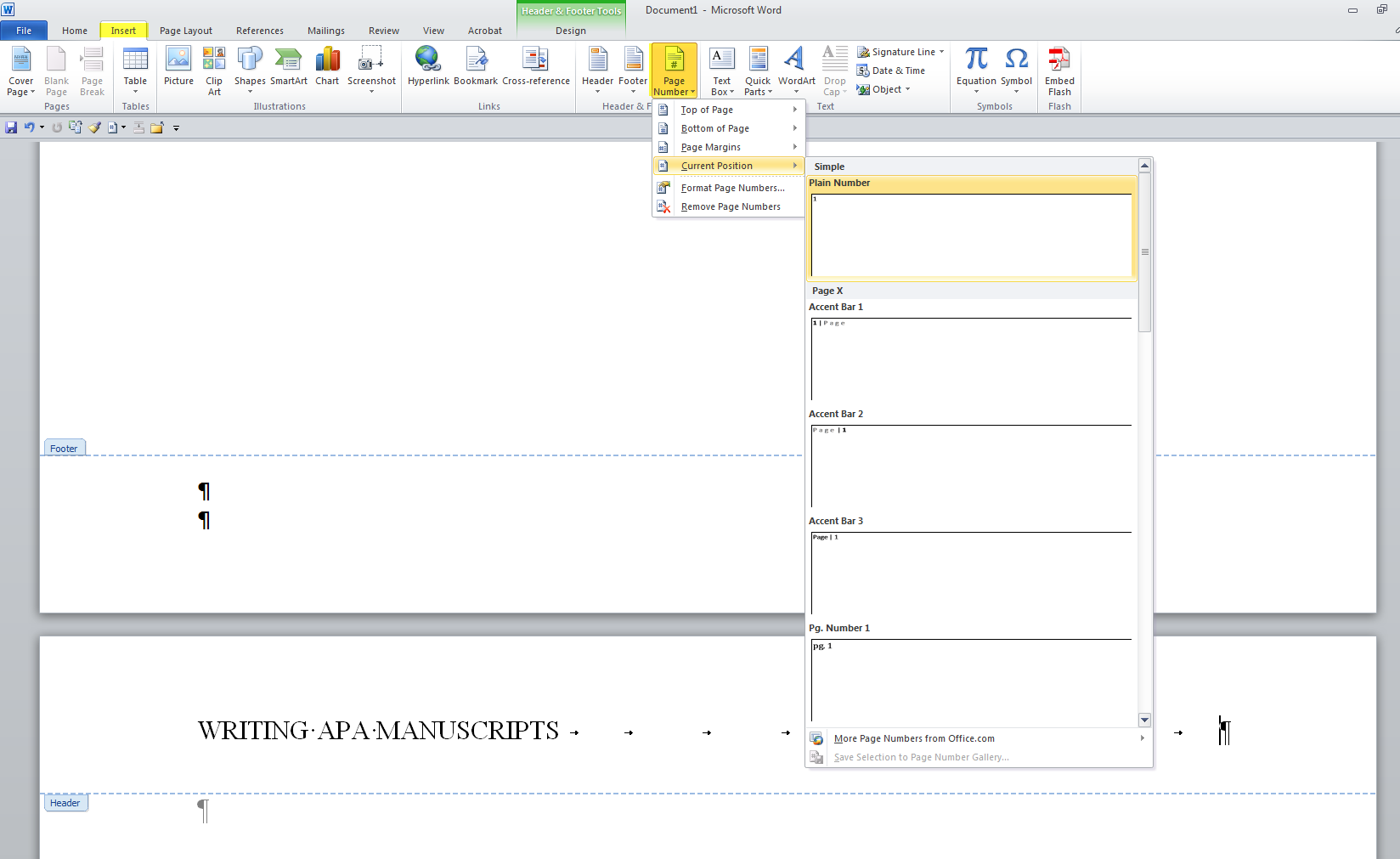Select Current Position menu entry
Screen dimensions: 1400x859
728,166
